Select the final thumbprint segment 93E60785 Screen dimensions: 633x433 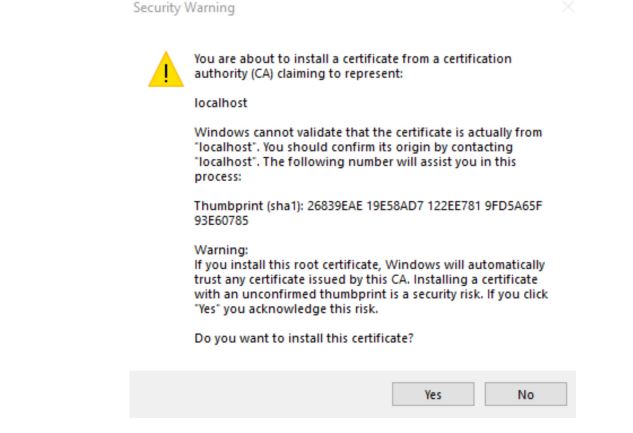(221, 221)
